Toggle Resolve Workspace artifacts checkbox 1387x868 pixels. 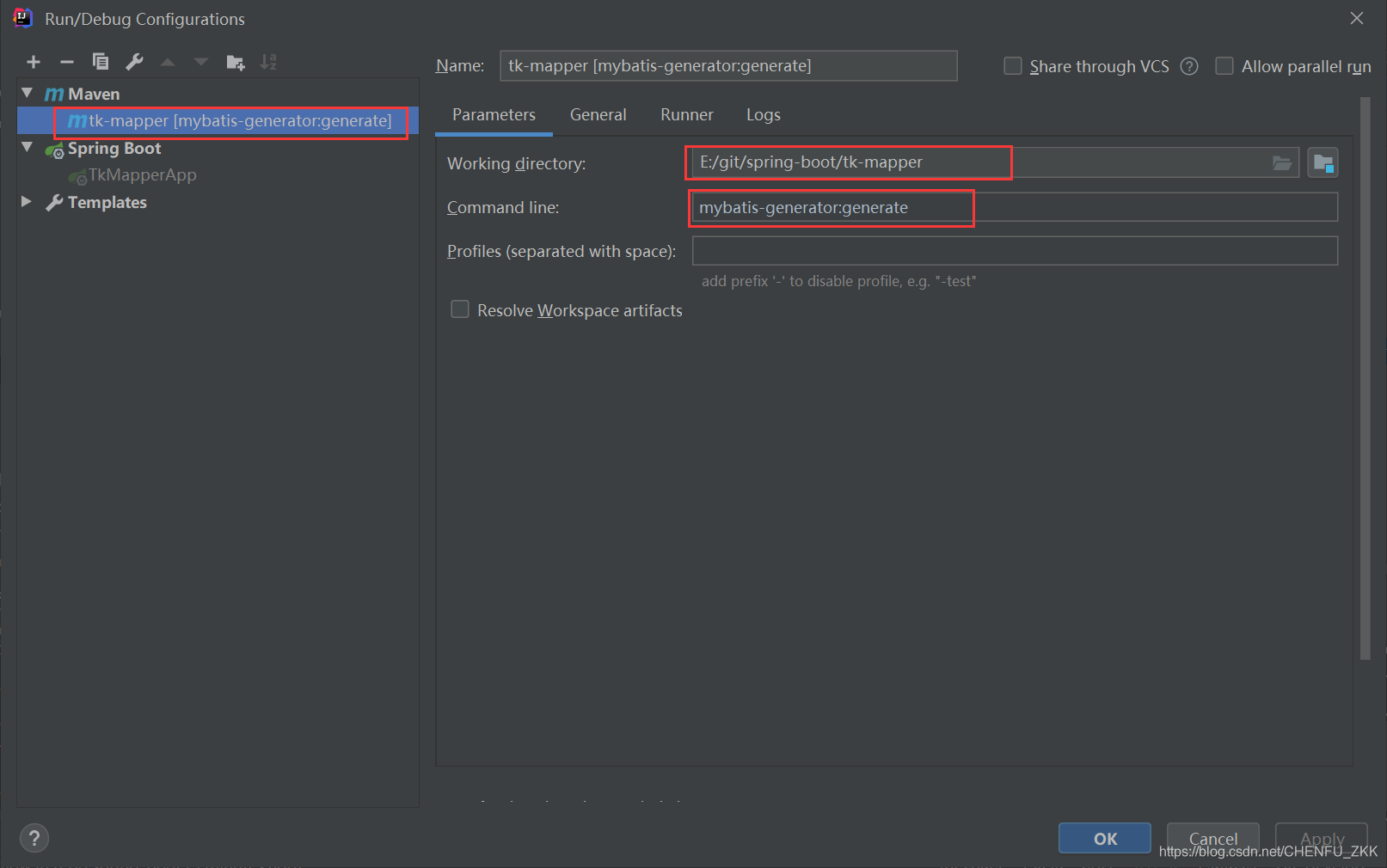pos(460,309)
